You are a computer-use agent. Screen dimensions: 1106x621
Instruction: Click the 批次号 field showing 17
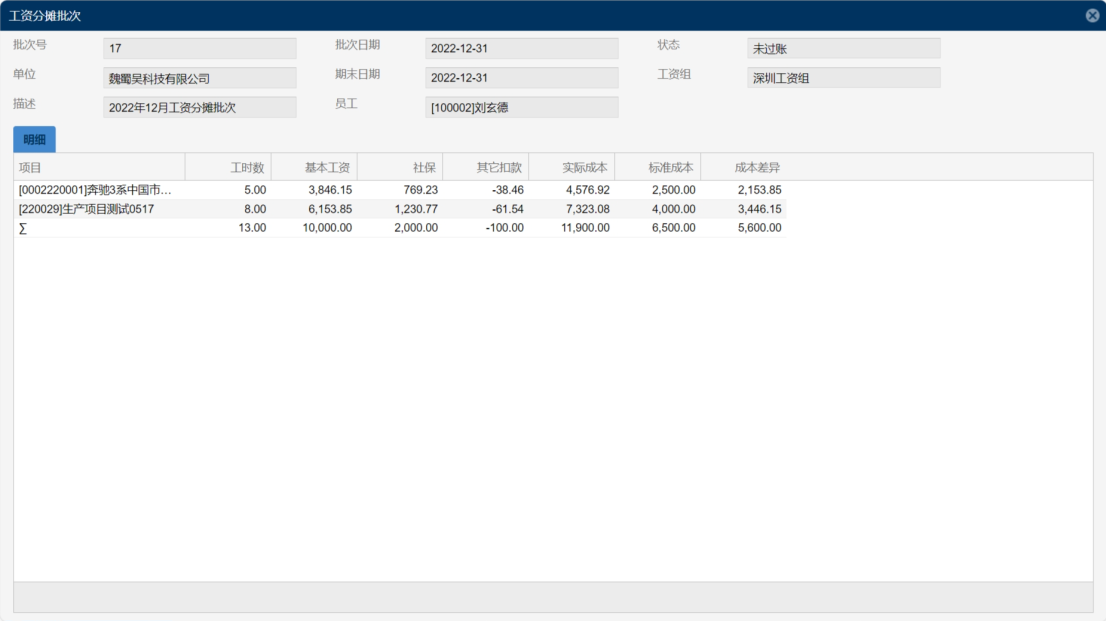click(199, 48)
